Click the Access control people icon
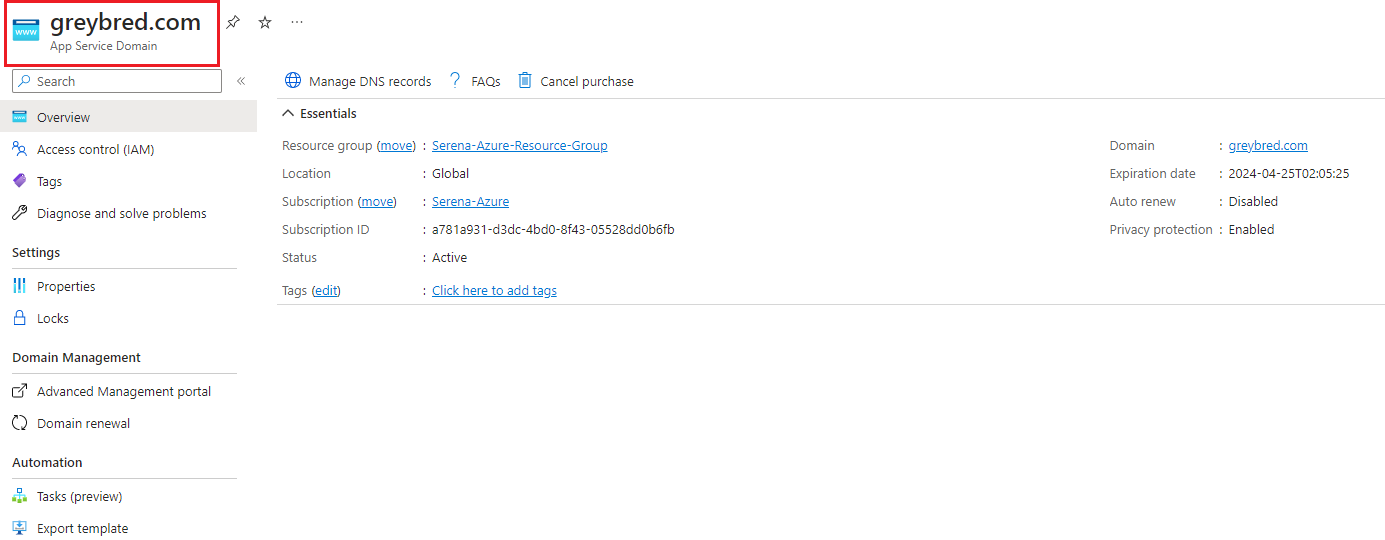Image resolution: width=1385 pixels, height=540 pixels. pos(19,149)
